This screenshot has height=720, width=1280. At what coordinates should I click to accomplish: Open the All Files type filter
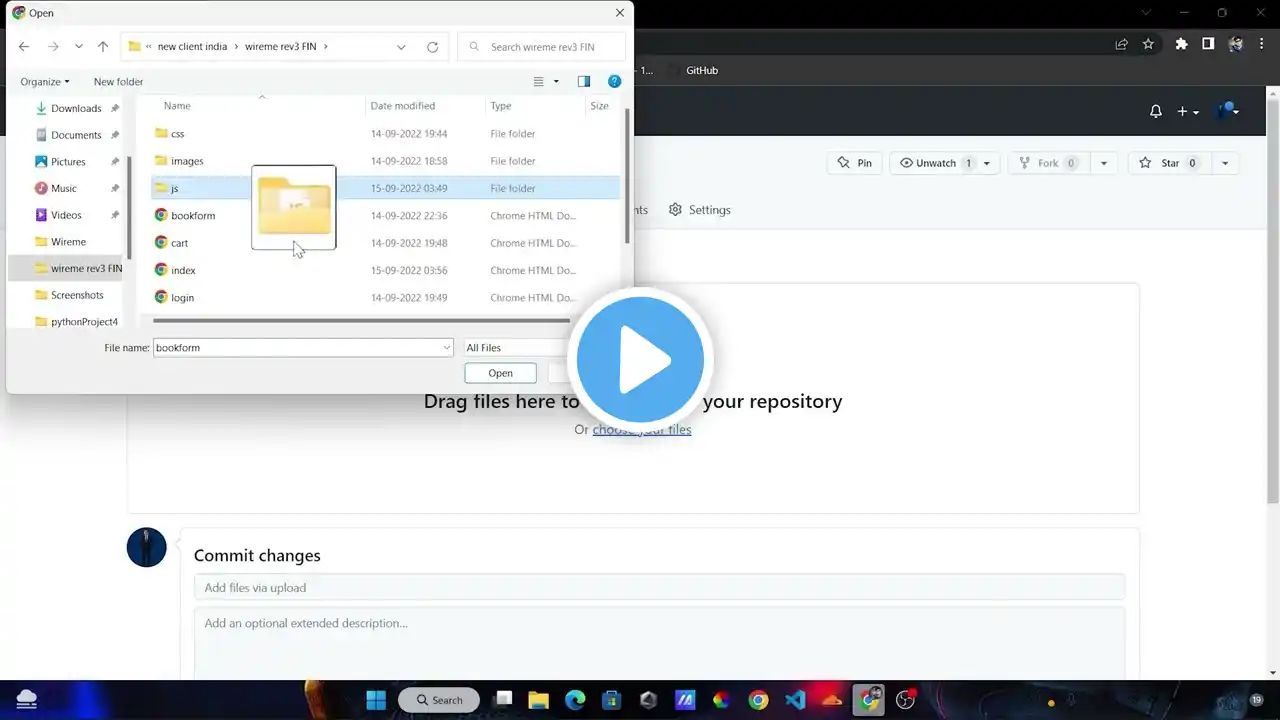pos(515,348)
